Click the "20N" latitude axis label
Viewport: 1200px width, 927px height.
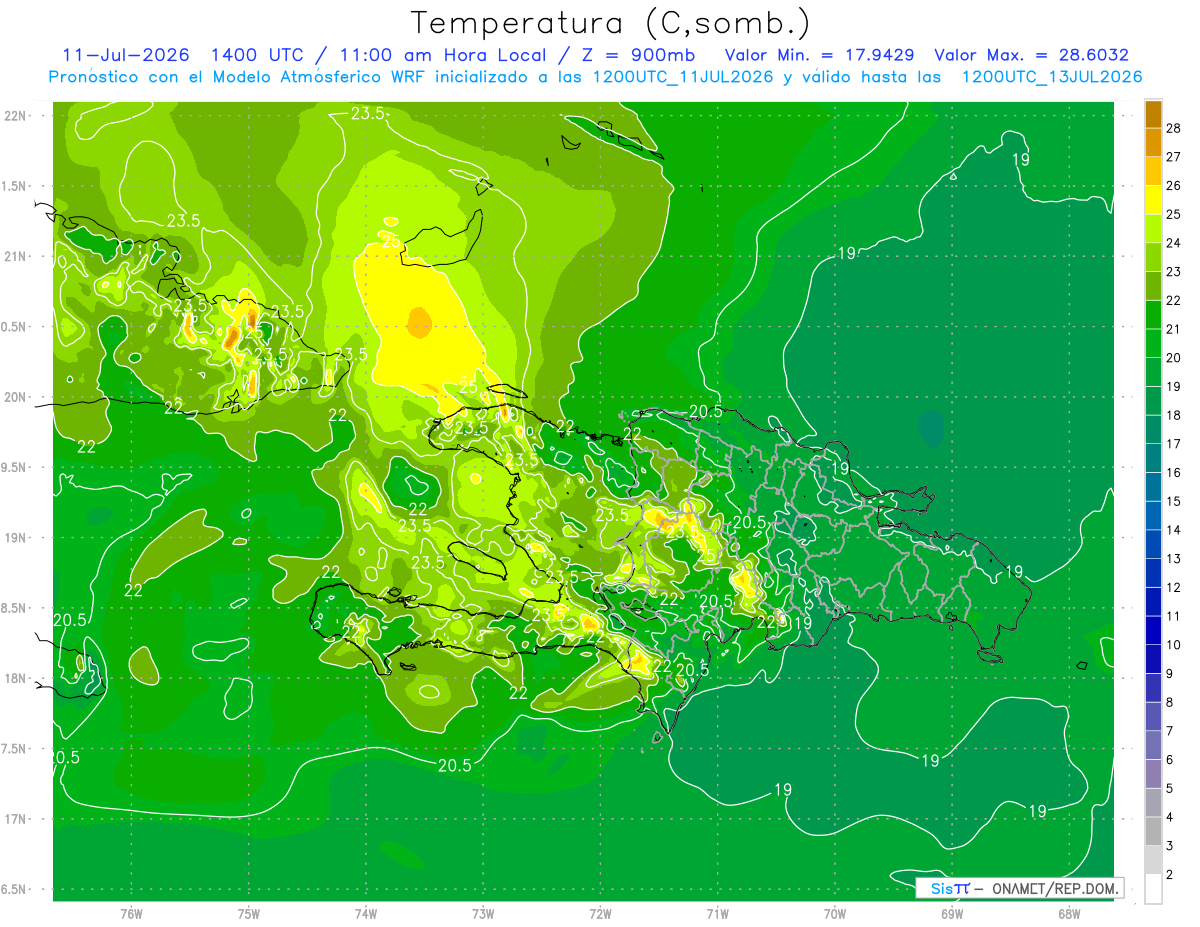(17, 397)
